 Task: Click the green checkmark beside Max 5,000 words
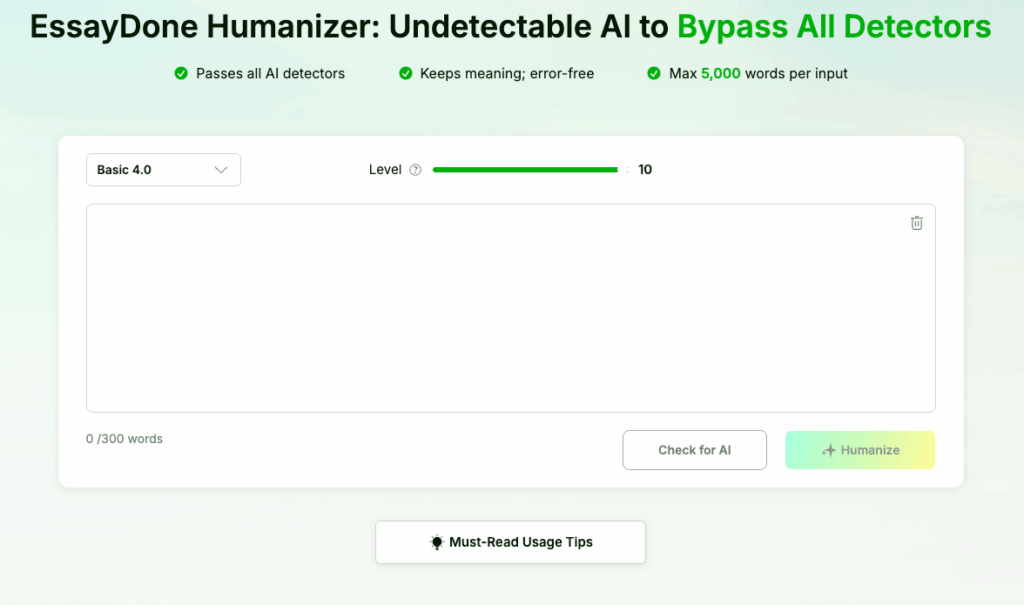coord(653,73)
